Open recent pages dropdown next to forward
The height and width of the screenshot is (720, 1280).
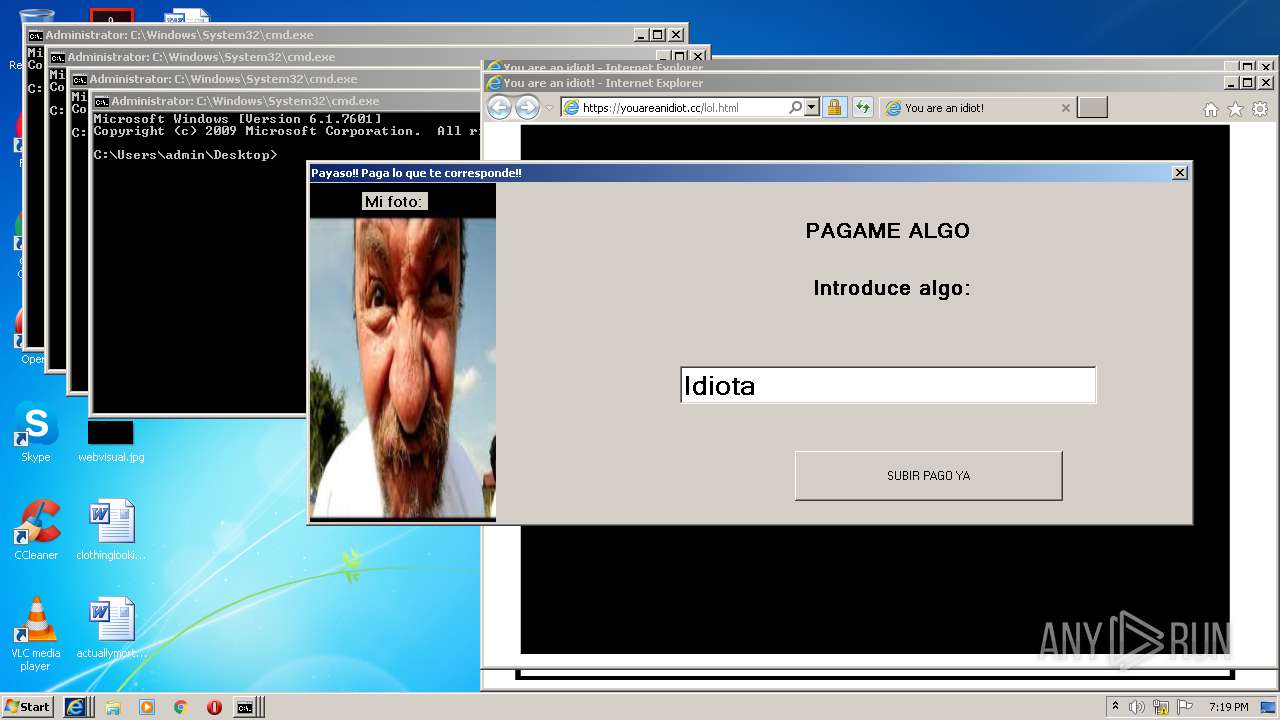click(549, 108)
